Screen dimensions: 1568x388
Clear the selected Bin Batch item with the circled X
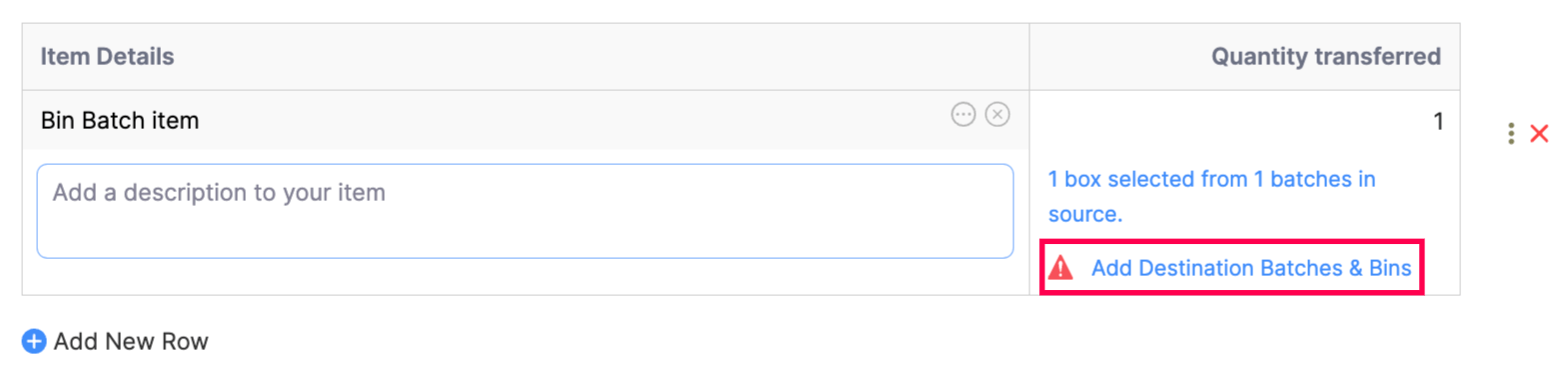[997, 115]
